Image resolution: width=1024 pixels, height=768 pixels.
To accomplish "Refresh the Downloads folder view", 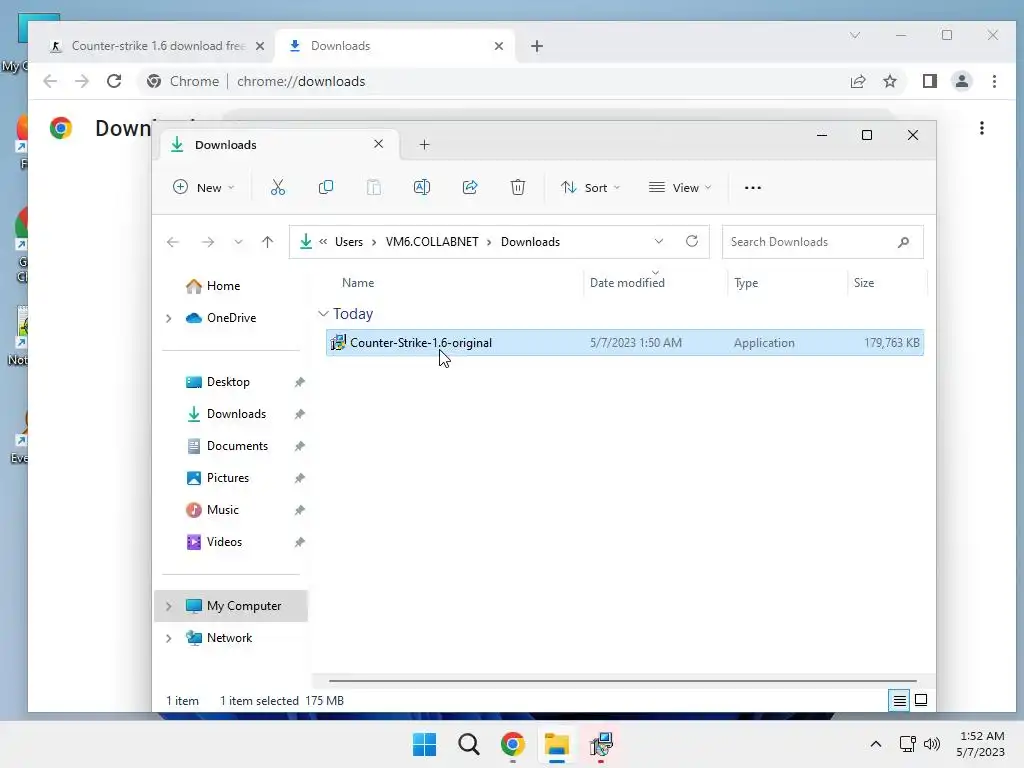I will pos(692,241).
